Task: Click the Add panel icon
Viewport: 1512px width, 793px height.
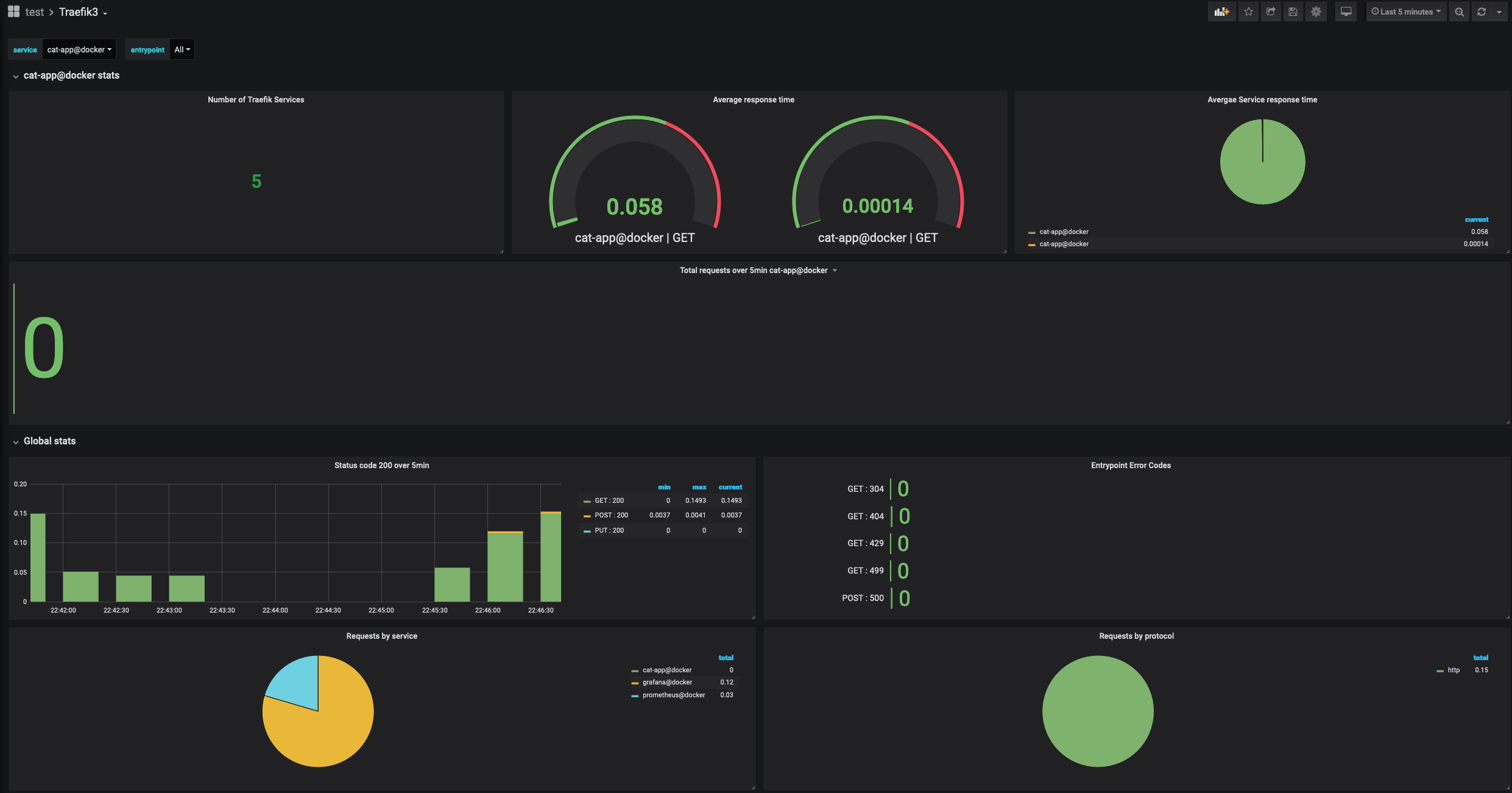Action: [x=1221, y=12]
